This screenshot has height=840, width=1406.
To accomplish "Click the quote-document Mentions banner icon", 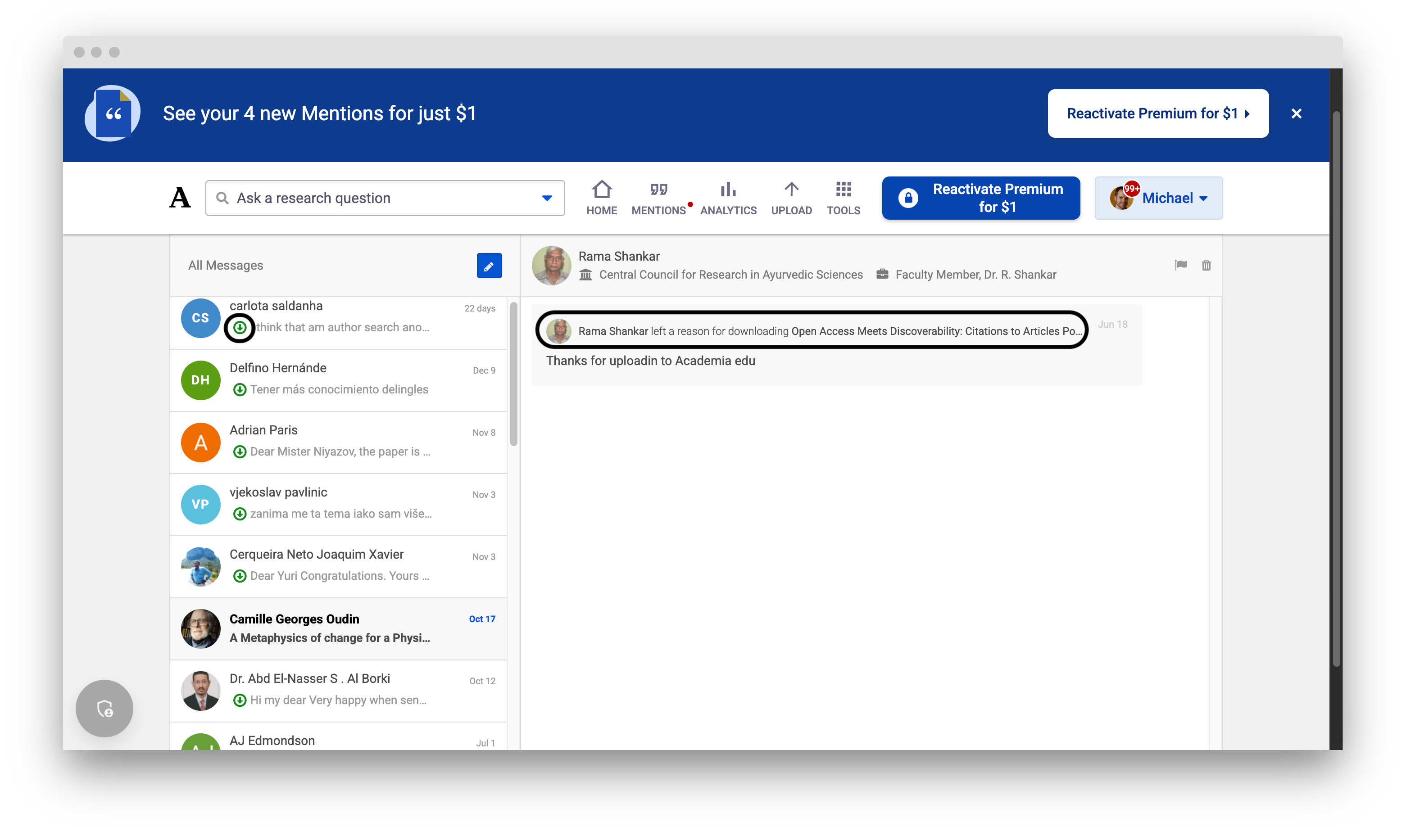I will click(x=113, y=113).
